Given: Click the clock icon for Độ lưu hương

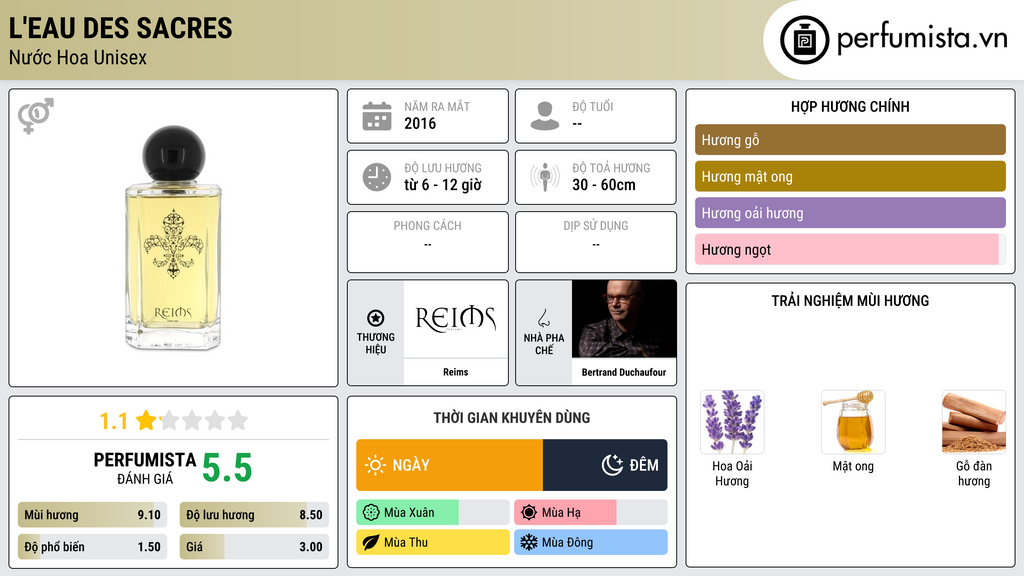Looking at the screenshot, I should pyautogui.click(x=377, y=177).
